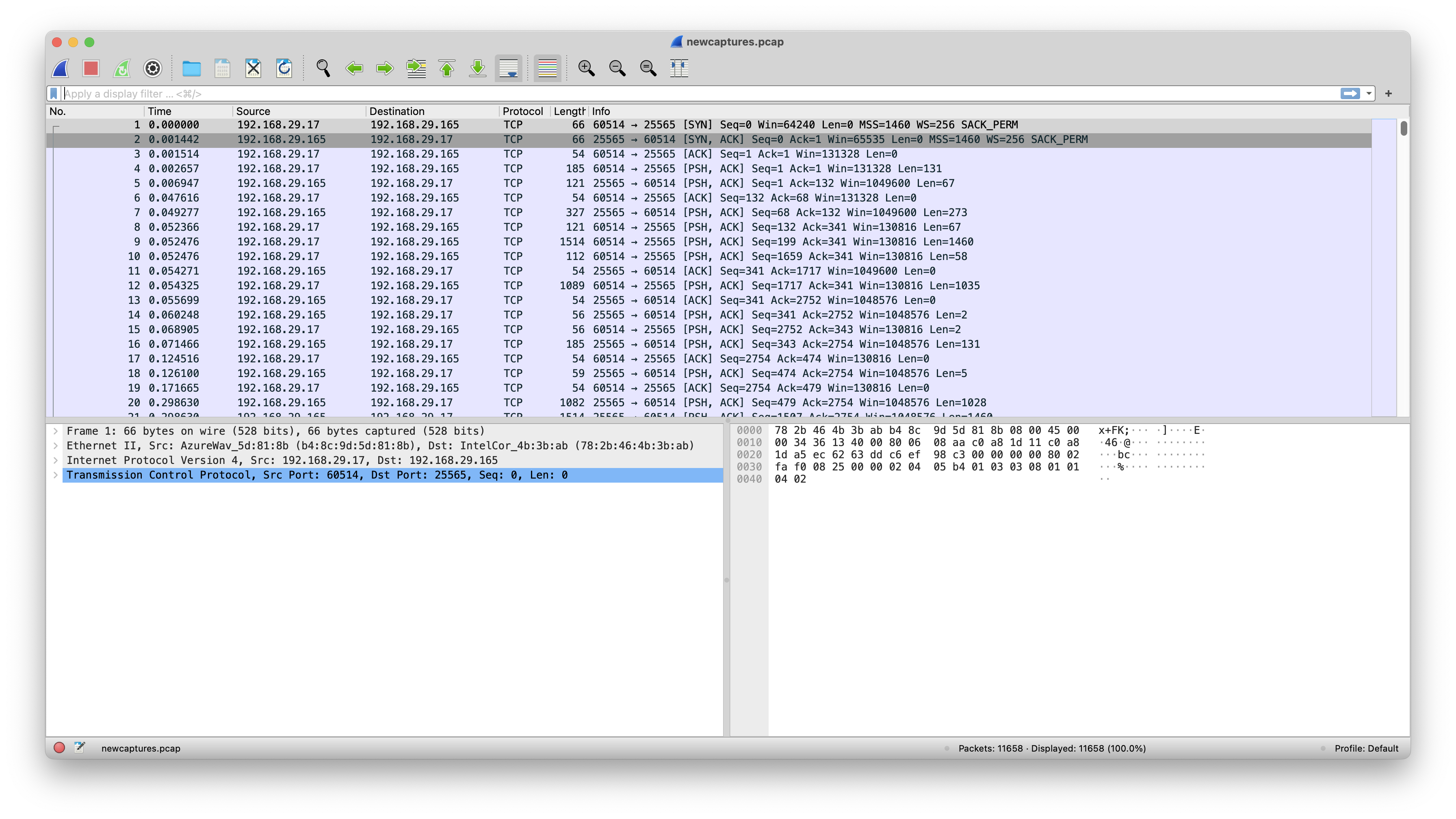Open a capture file folder icon
Screen dimensions: 1456x819
[x=192, y=68]
